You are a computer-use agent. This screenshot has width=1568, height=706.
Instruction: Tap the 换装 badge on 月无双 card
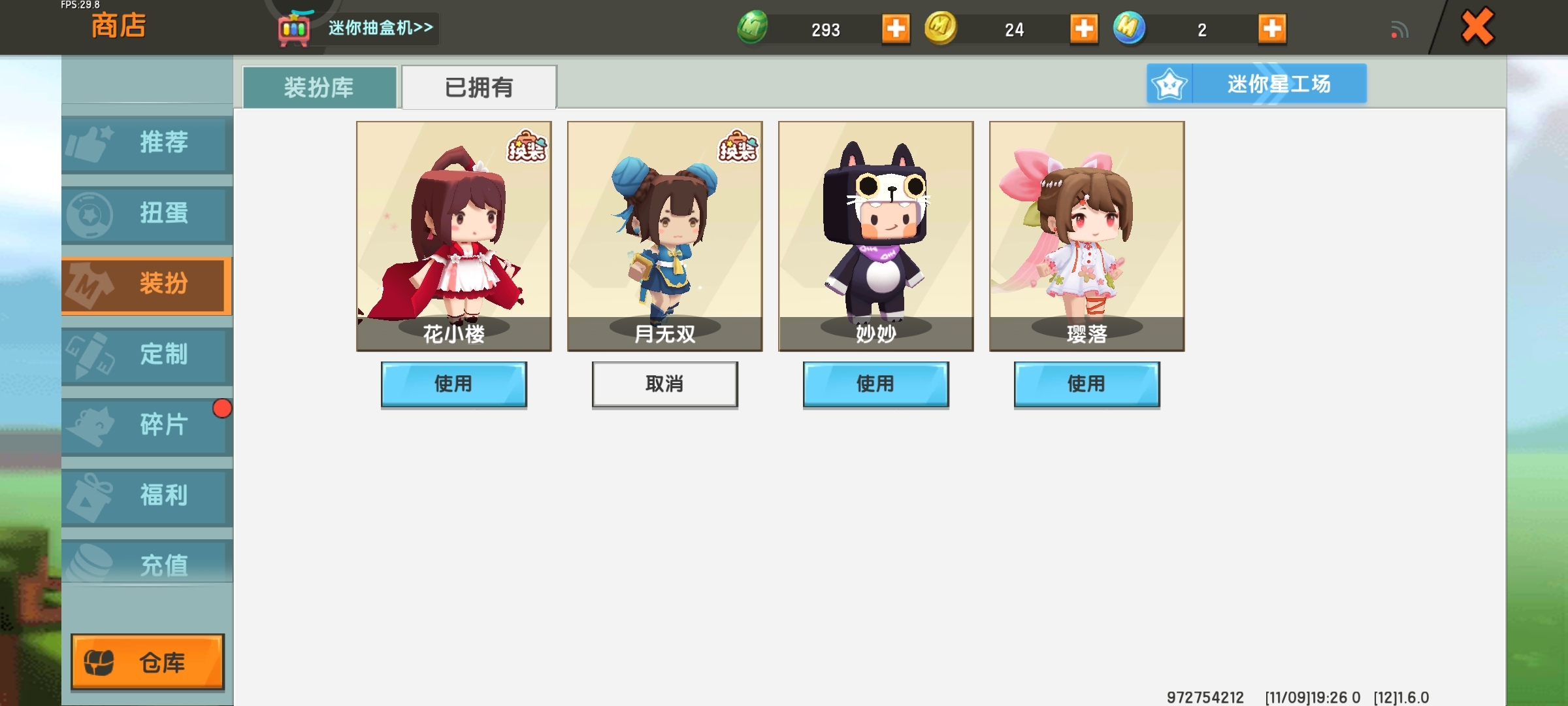(738, 146)
